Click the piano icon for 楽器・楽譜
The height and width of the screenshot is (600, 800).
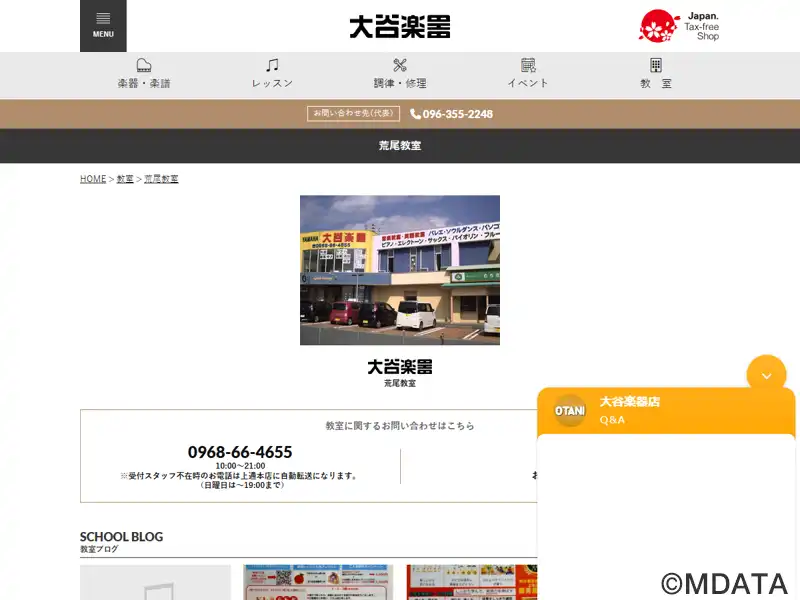[x=144, y=65]
